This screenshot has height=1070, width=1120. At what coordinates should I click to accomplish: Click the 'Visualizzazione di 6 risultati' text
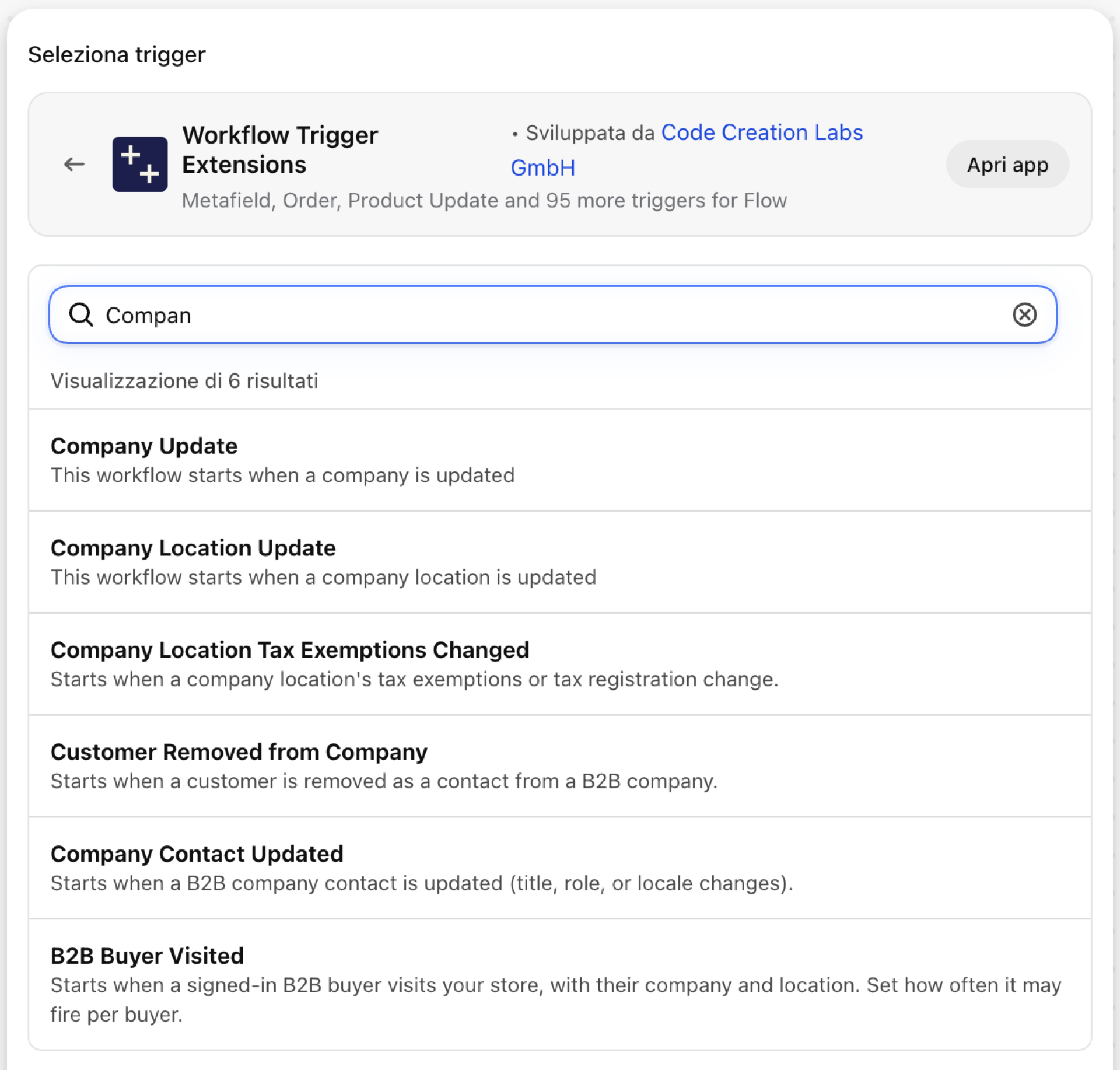[x=184, y=381]
